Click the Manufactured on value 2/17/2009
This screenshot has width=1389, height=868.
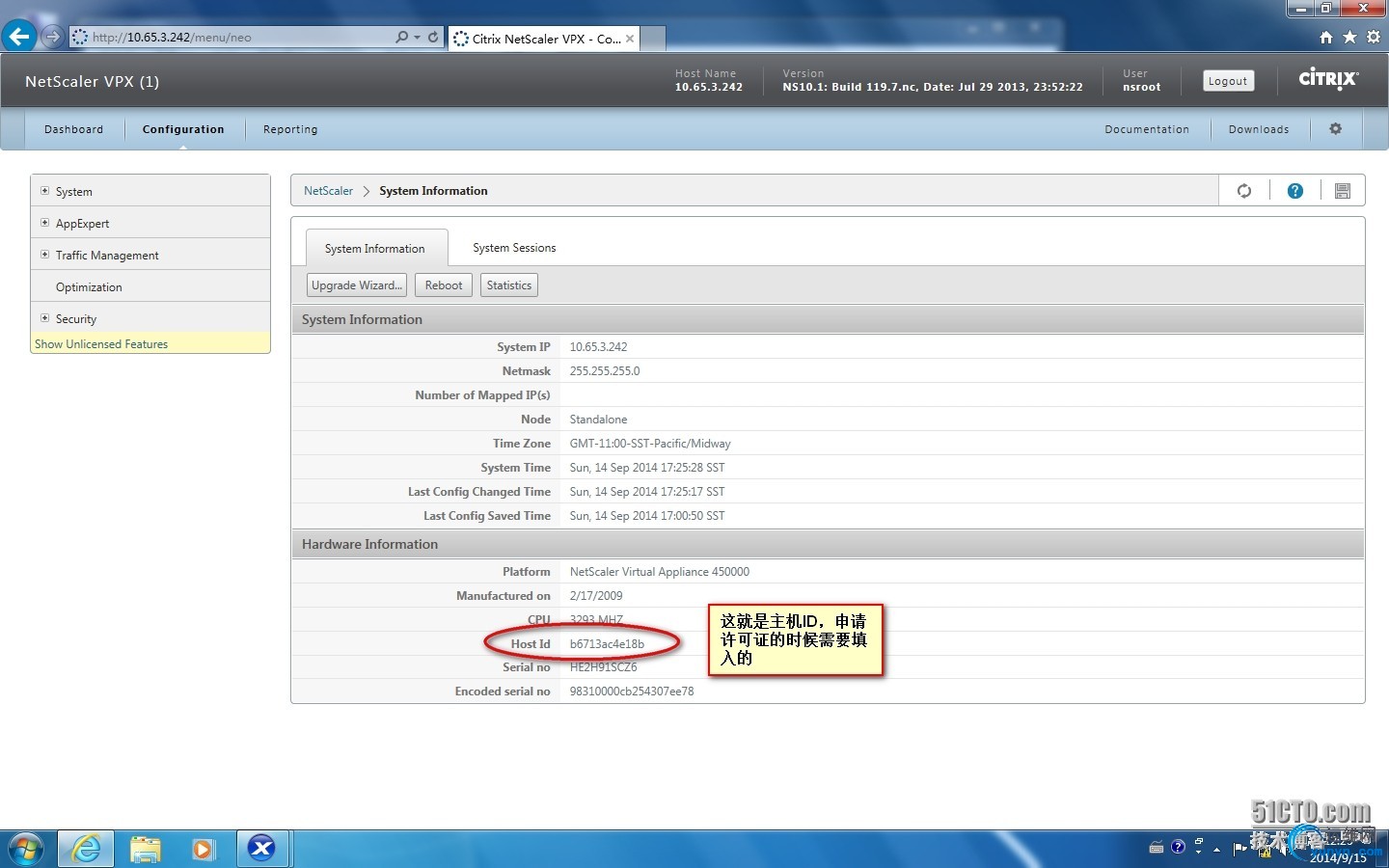[596, 596]
